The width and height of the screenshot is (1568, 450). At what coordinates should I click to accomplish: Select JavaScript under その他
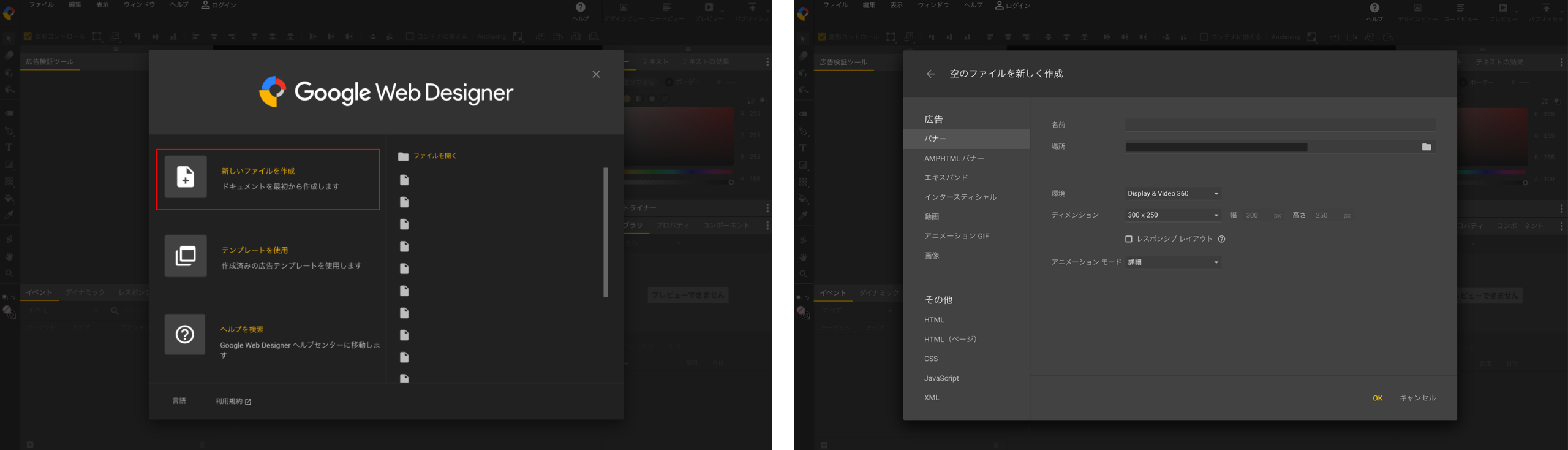pos(941,378)
